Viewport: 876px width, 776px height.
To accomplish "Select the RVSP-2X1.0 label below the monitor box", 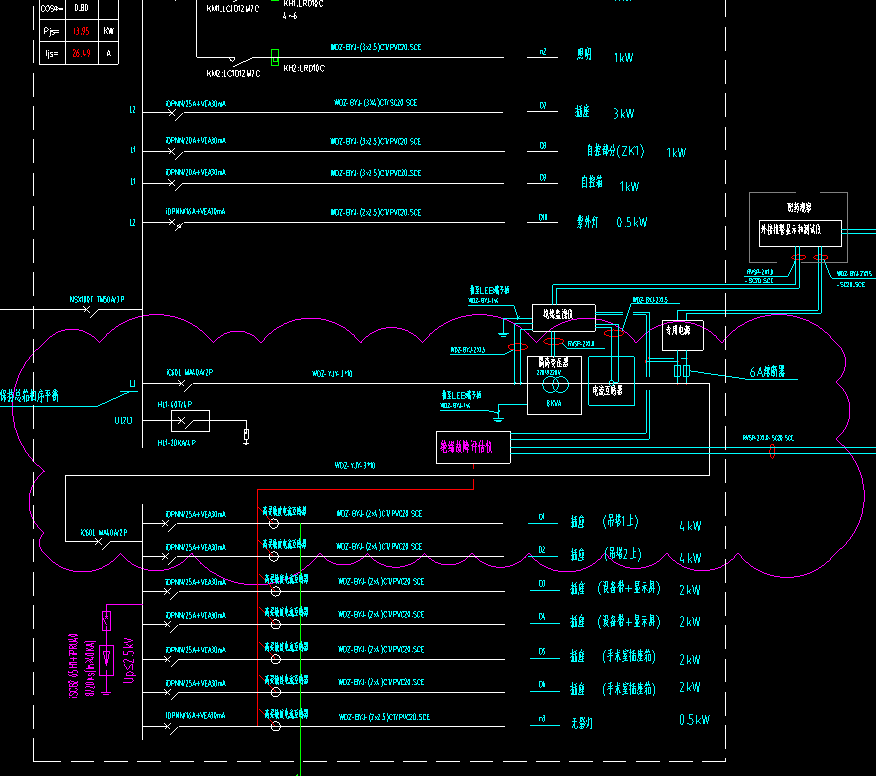I will point(580,344).
